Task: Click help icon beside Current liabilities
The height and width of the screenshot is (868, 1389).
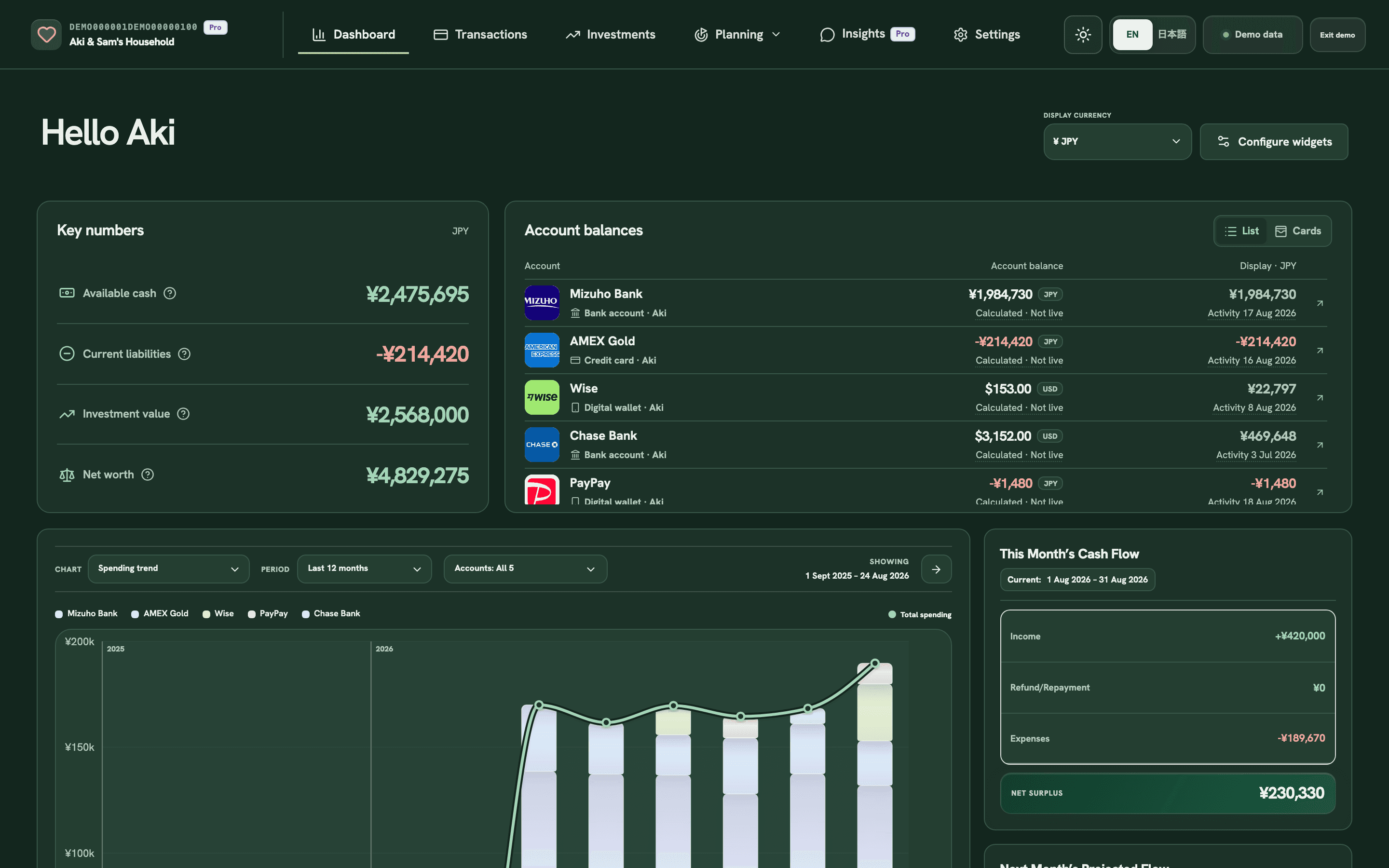Action: (x=184, y=354)
